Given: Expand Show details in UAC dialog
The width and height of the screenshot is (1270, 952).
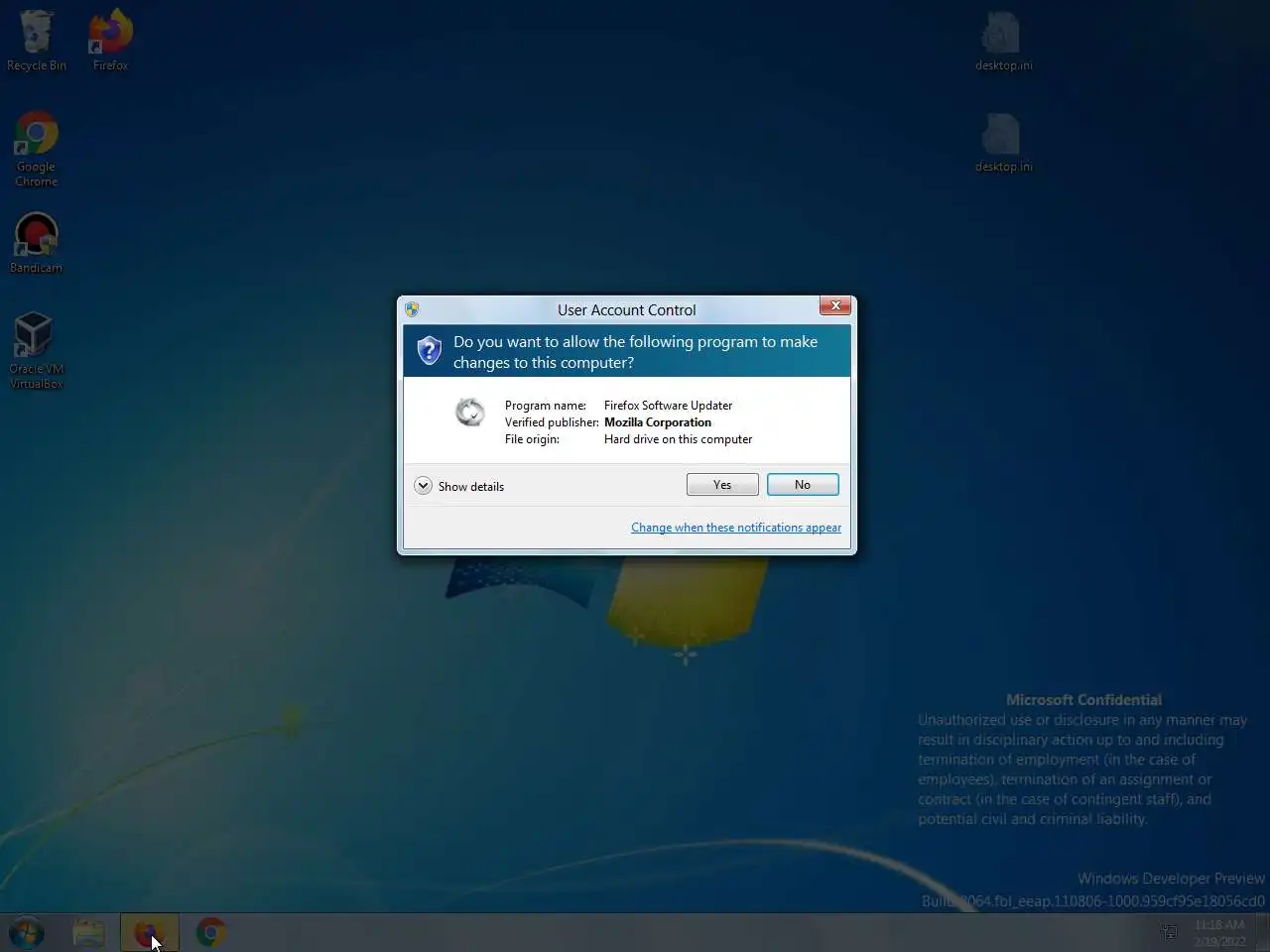Looking at the screenshot, I should tap(459, 486).
